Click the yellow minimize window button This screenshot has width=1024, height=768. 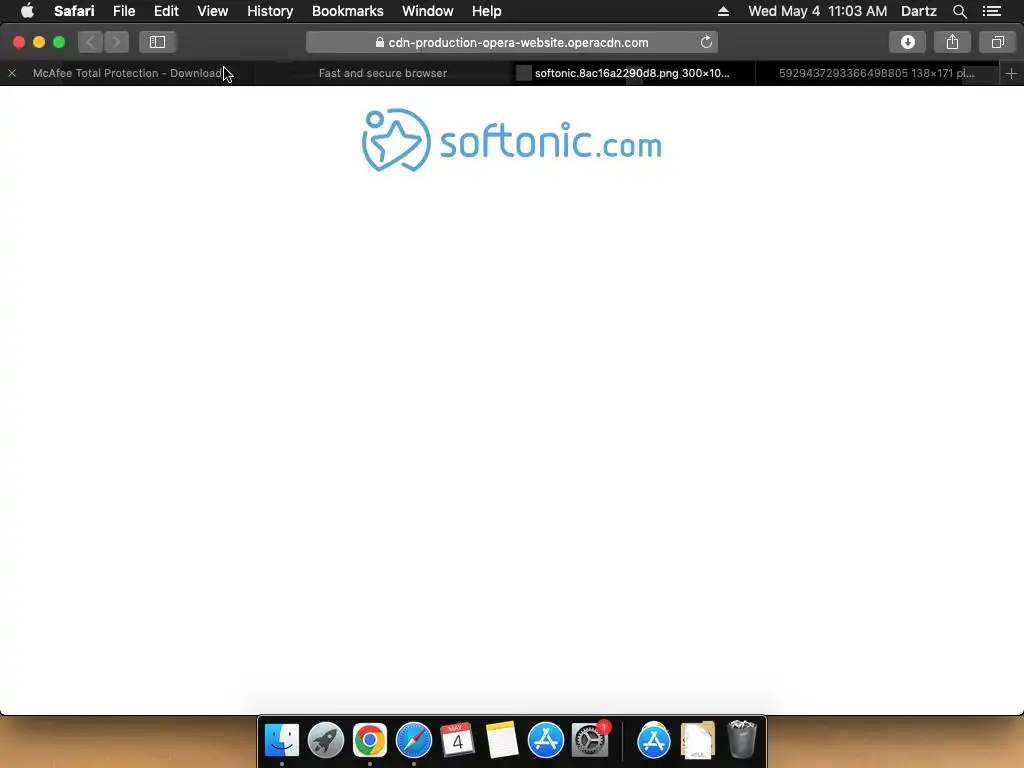39,42
